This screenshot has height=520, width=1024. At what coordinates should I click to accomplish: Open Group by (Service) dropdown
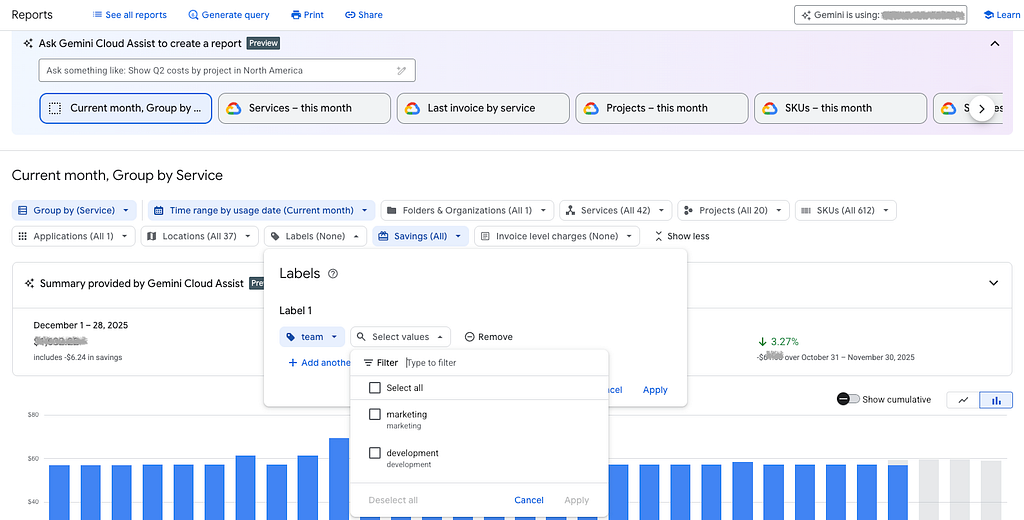point(74,210)
